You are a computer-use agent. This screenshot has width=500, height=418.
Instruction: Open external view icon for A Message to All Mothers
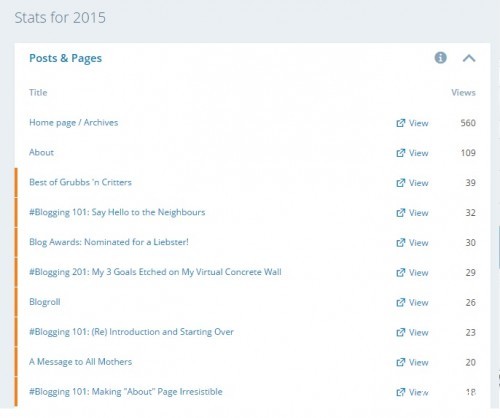(x=400, y=362)
